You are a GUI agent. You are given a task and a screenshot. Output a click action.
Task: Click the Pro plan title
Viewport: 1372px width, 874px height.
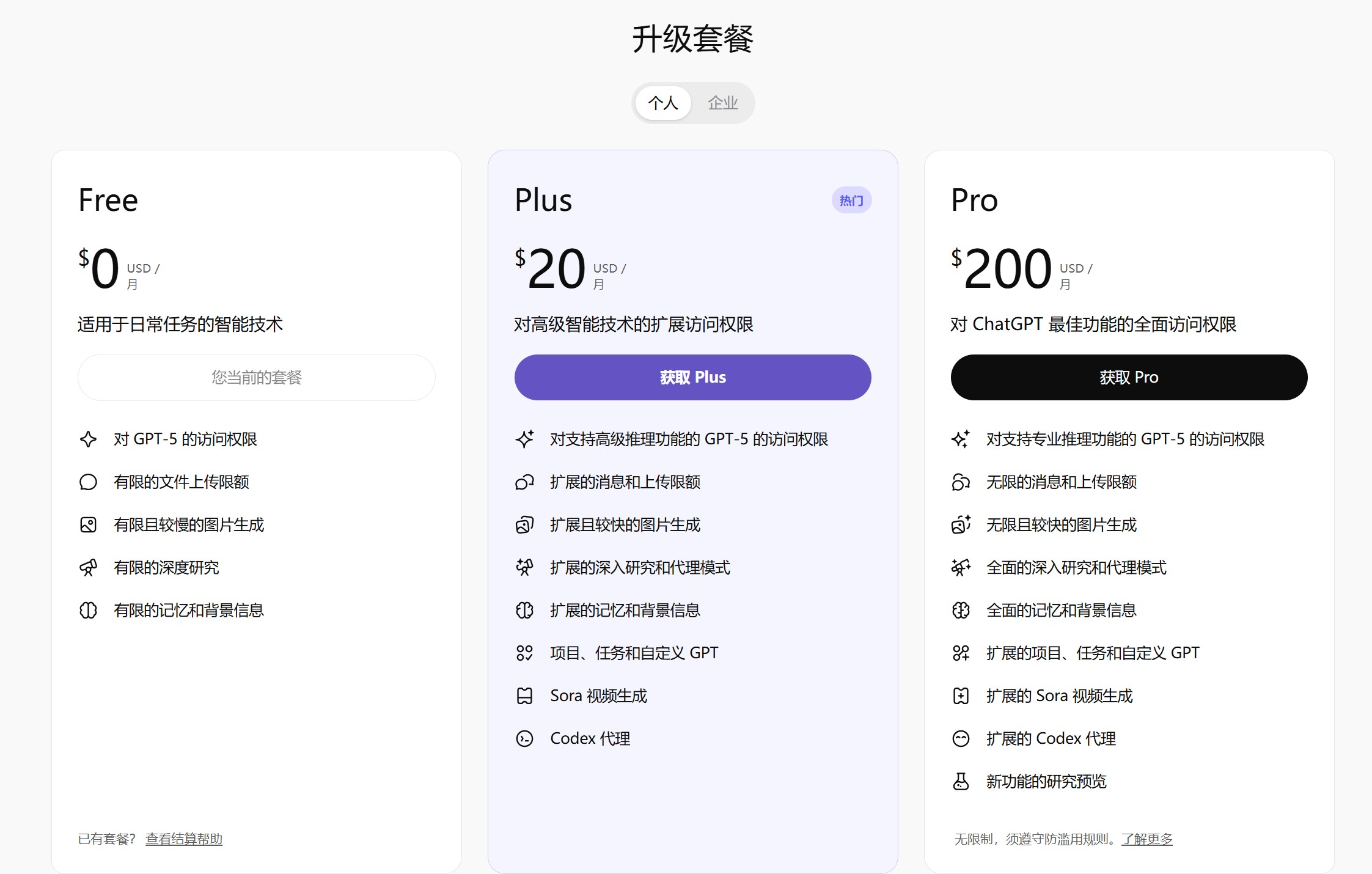click(x=974, y=200)
